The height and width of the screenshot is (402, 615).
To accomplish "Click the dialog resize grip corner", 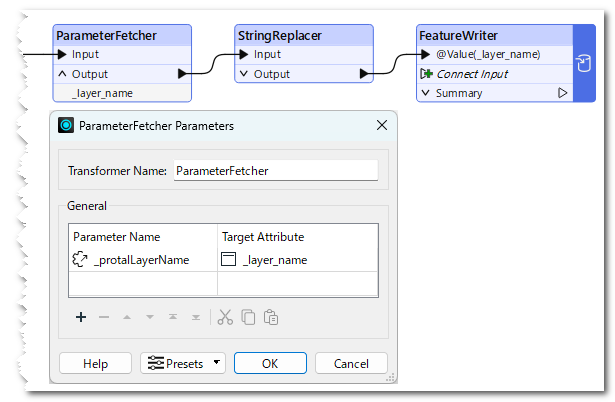I will pos(390,378).
